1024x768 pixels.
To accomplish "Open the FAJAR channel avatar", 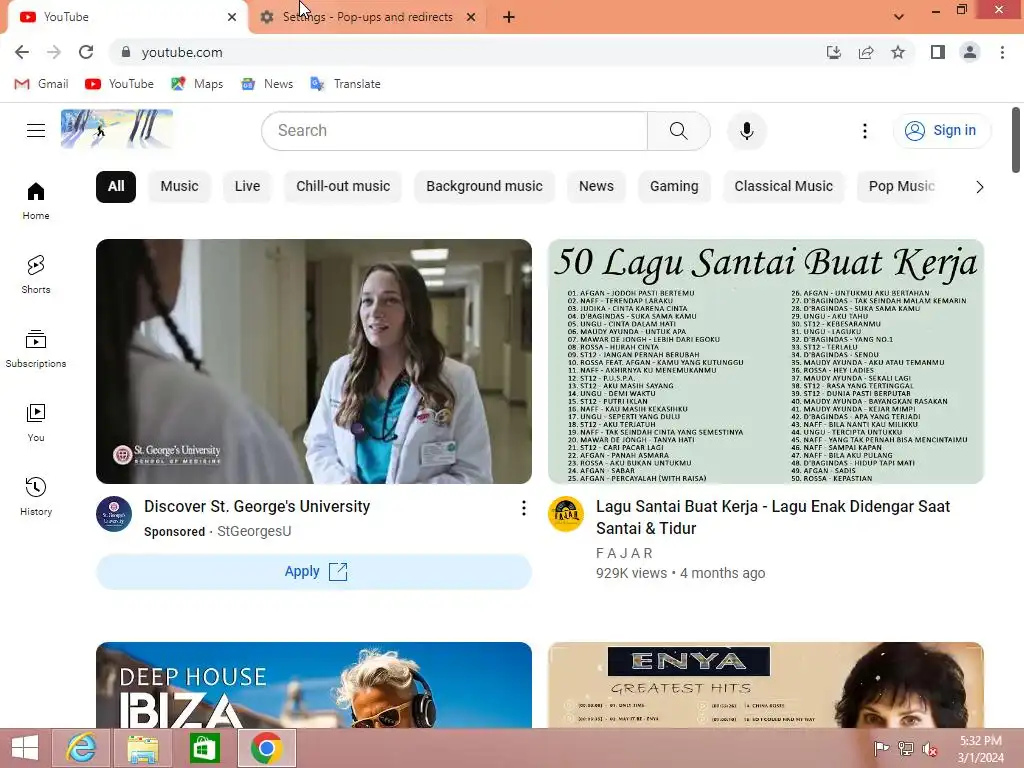I will coord(566,514).
